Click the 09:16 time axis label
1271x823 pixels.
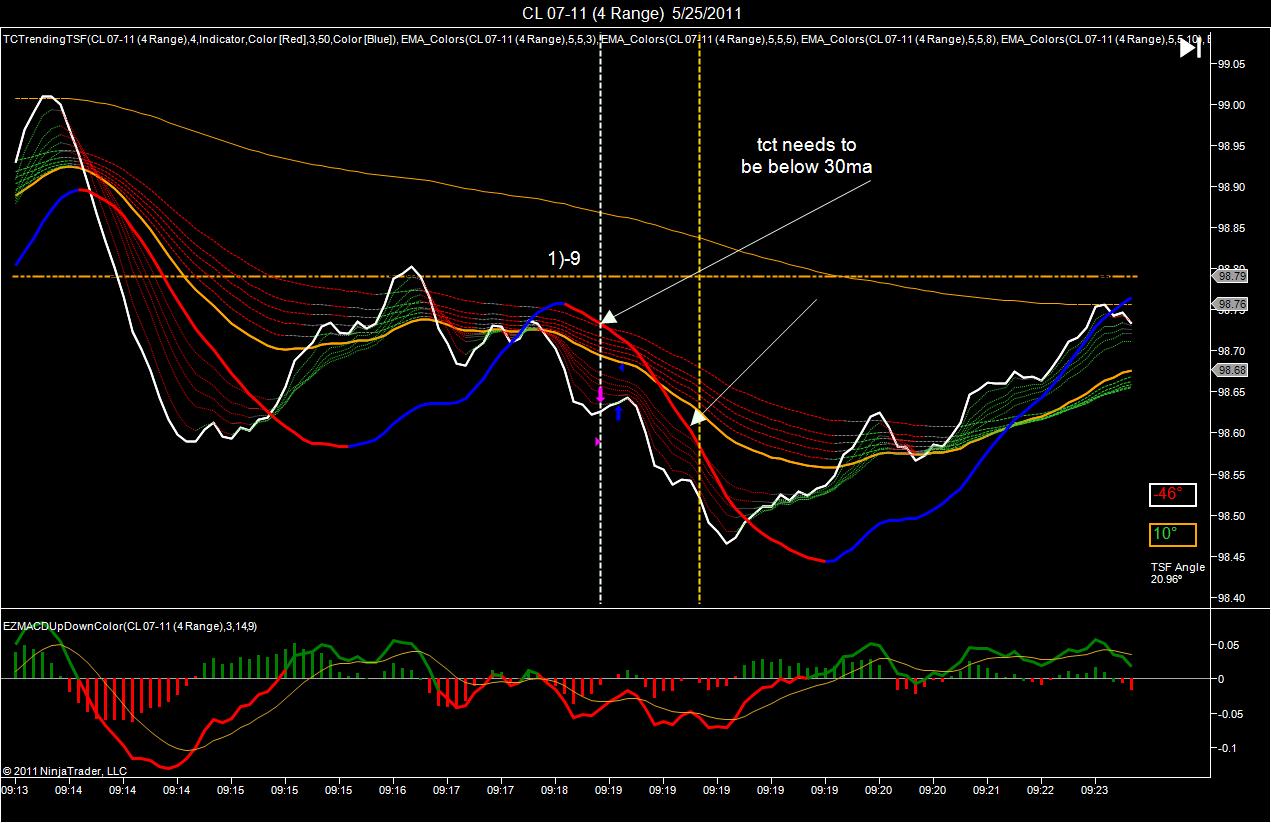(393, 789)
